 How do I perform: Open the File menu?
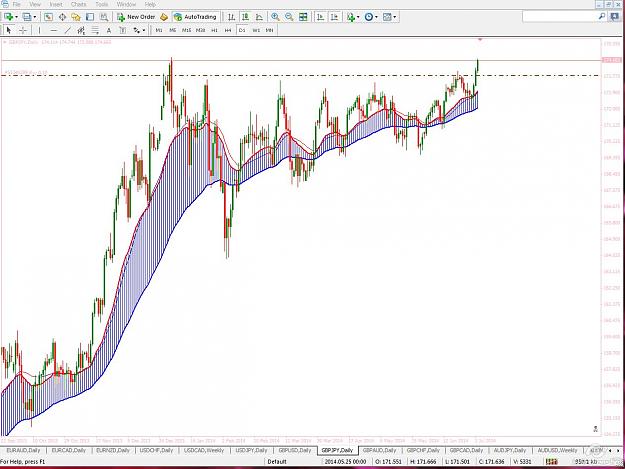pos(17,4)
